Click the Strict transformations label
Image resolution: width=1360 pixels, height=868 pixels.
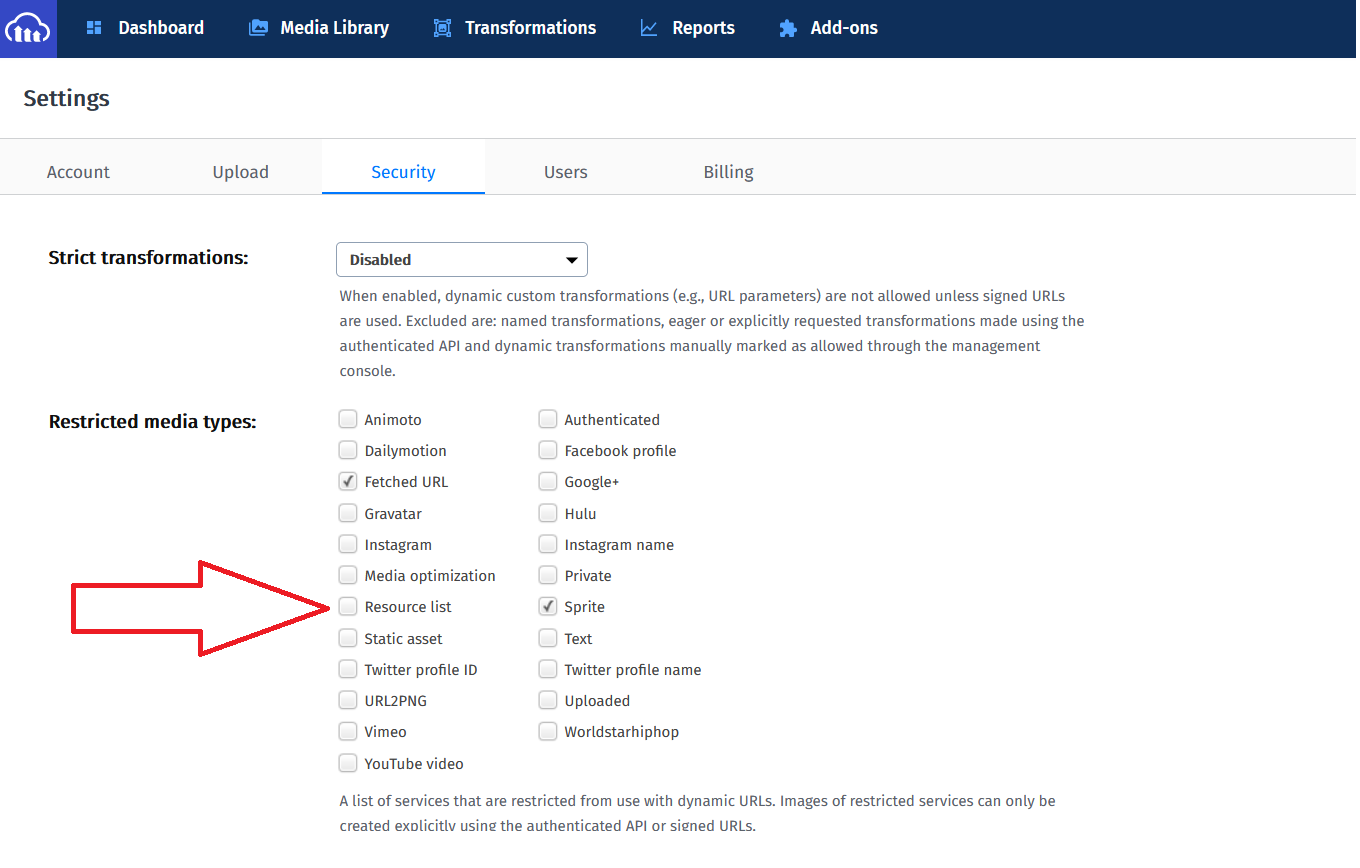tap(149, 257)
